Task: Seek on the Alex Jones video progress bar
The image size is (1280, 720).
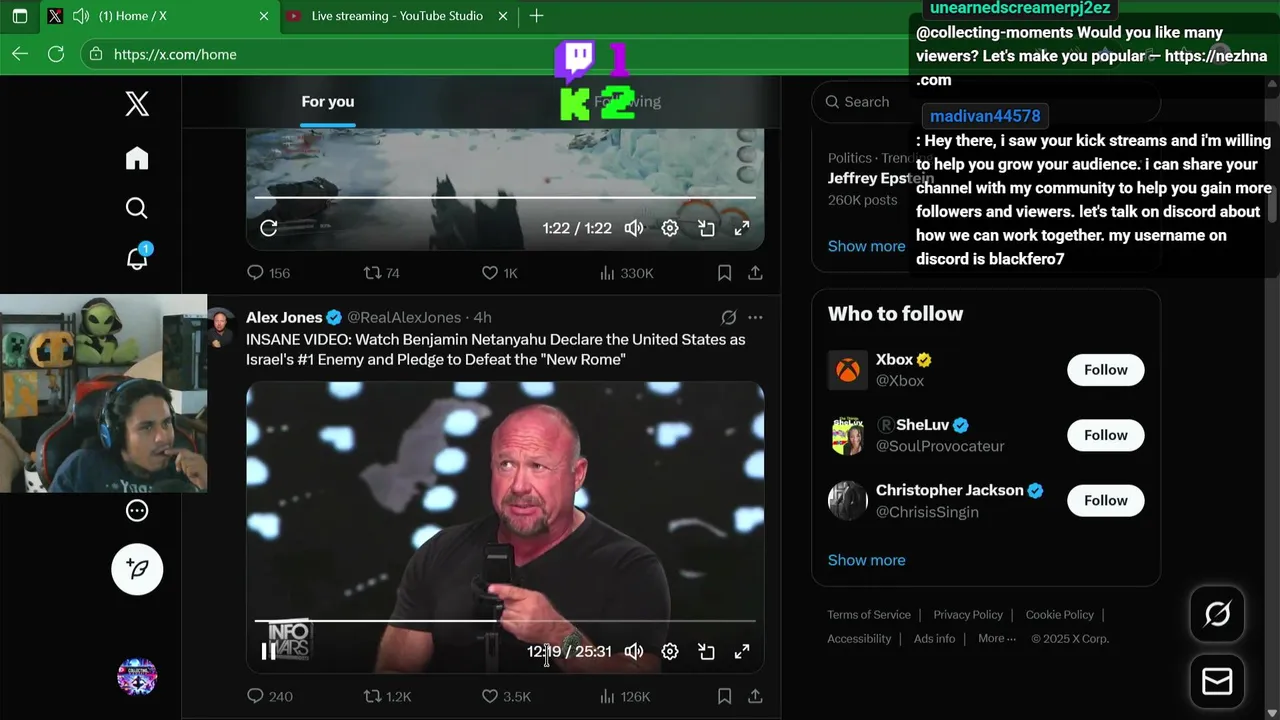Action: coord(505,621)
